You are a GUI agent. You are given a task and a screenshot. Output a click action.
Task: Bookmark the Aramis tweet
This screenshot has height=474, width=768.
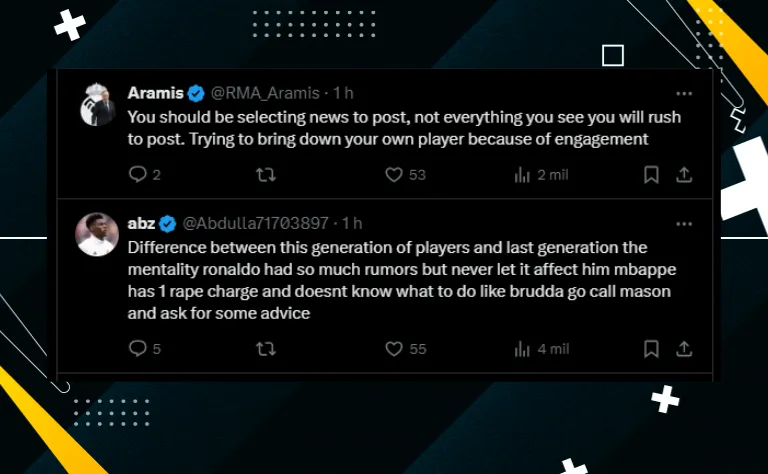(x=651, y=175)
